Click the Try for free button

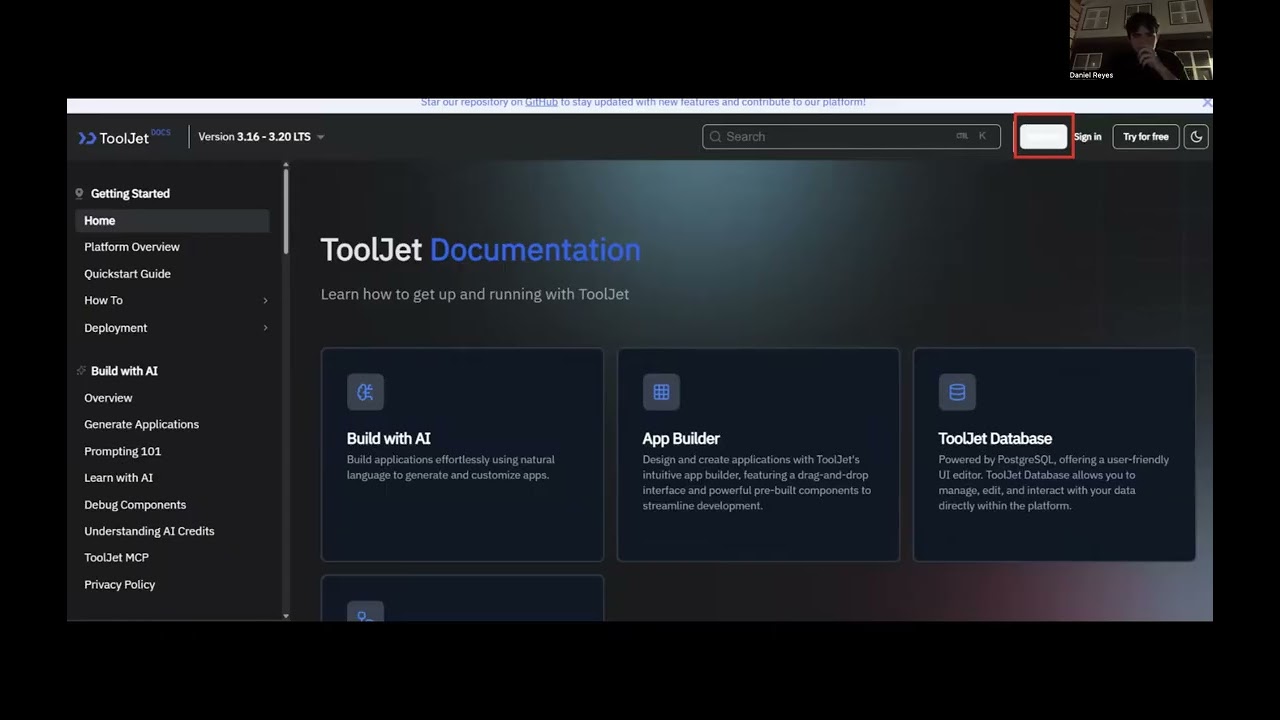[1145, 137]
